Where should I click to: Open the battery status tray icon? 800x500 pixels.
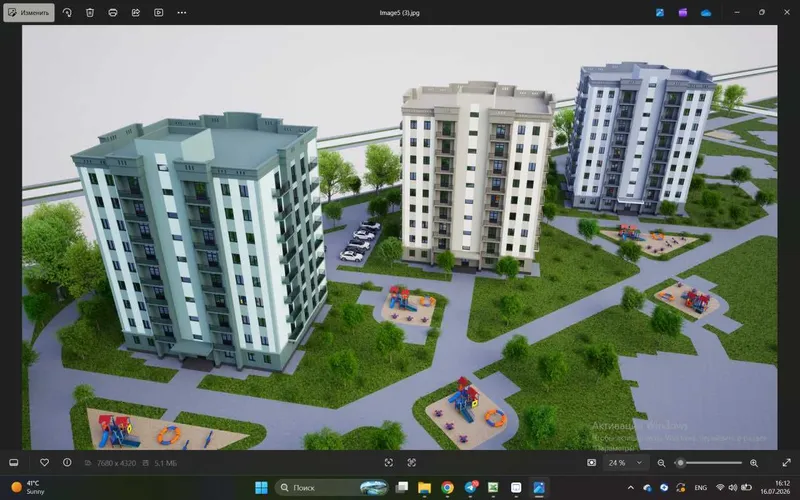click(746, 488)
